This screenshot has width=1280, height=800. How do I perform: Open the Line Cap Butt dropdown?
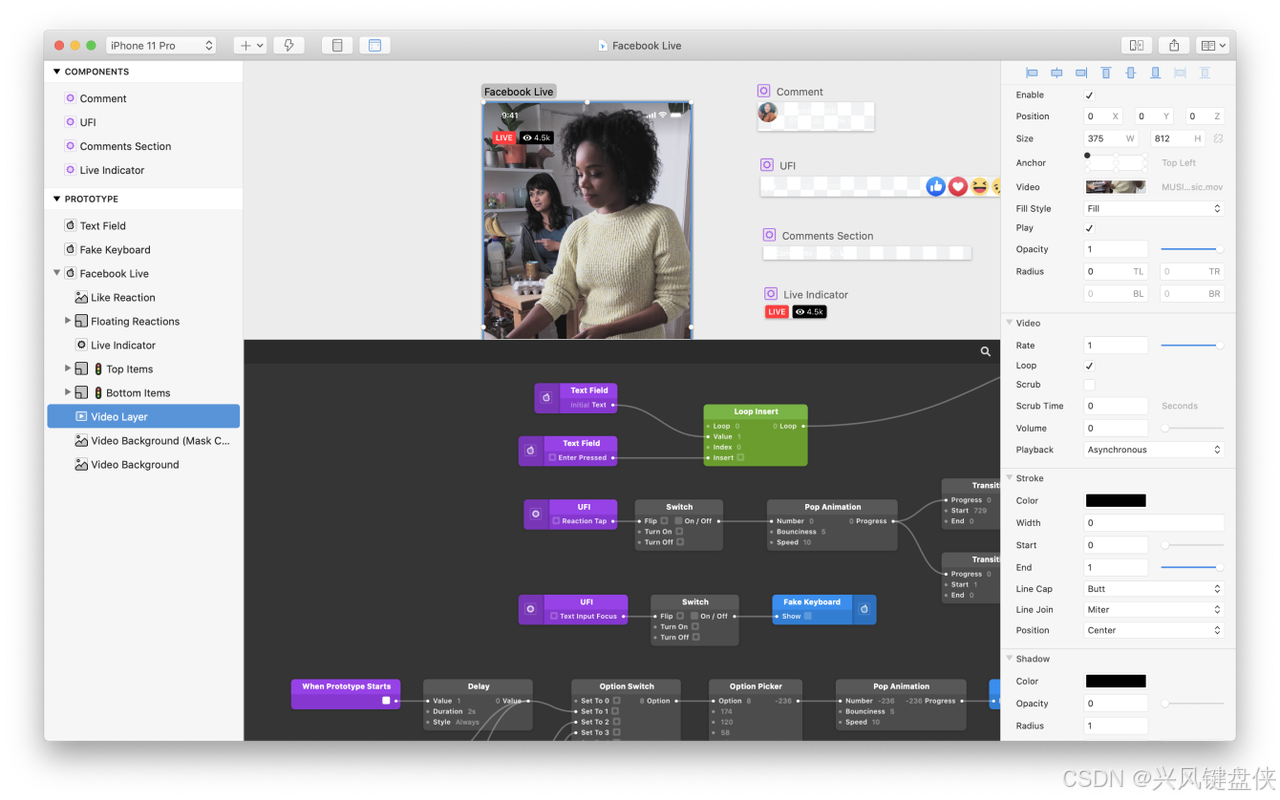click(1154, 589)
